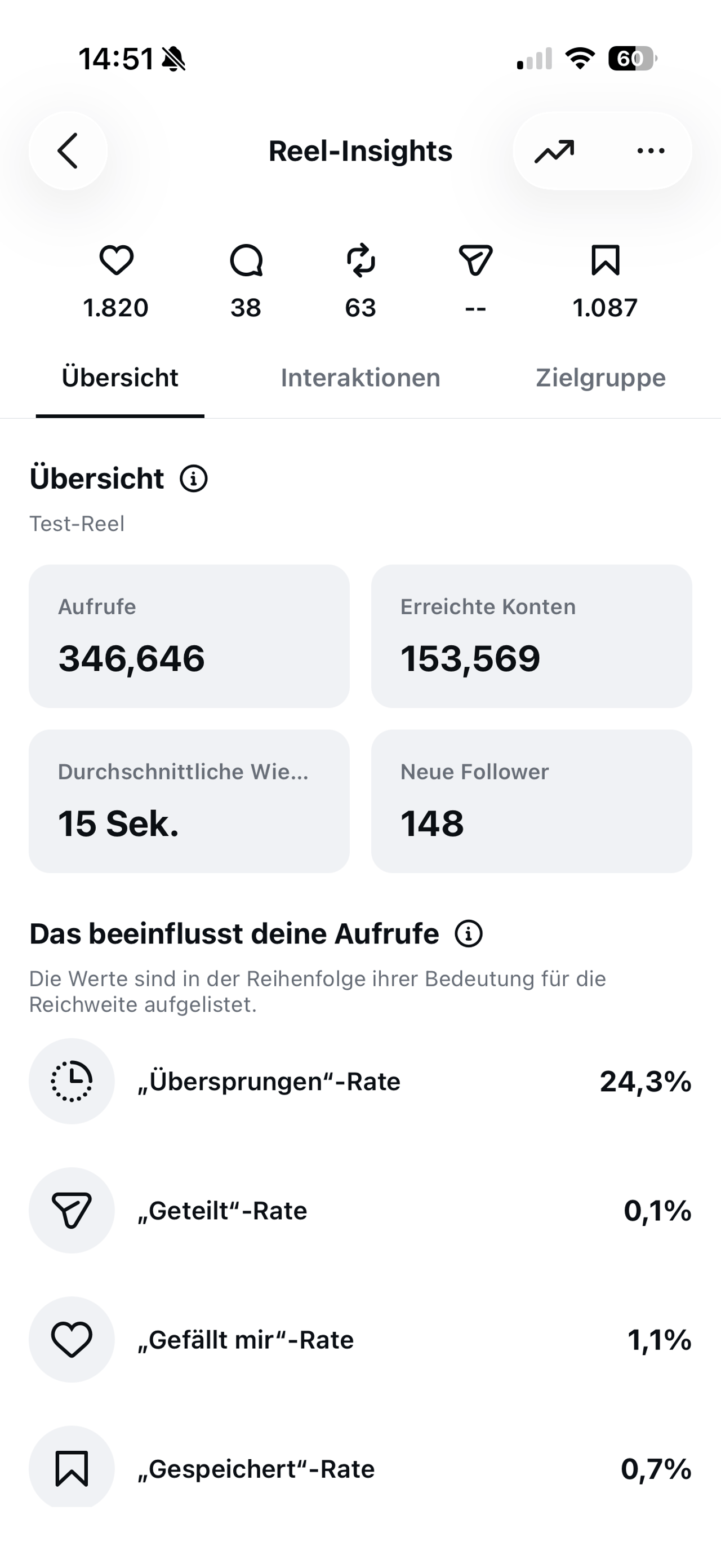Open the Aufrufe 346,646 card
This screenshot has width=721, height=1568.
click(x=189, y=636)
